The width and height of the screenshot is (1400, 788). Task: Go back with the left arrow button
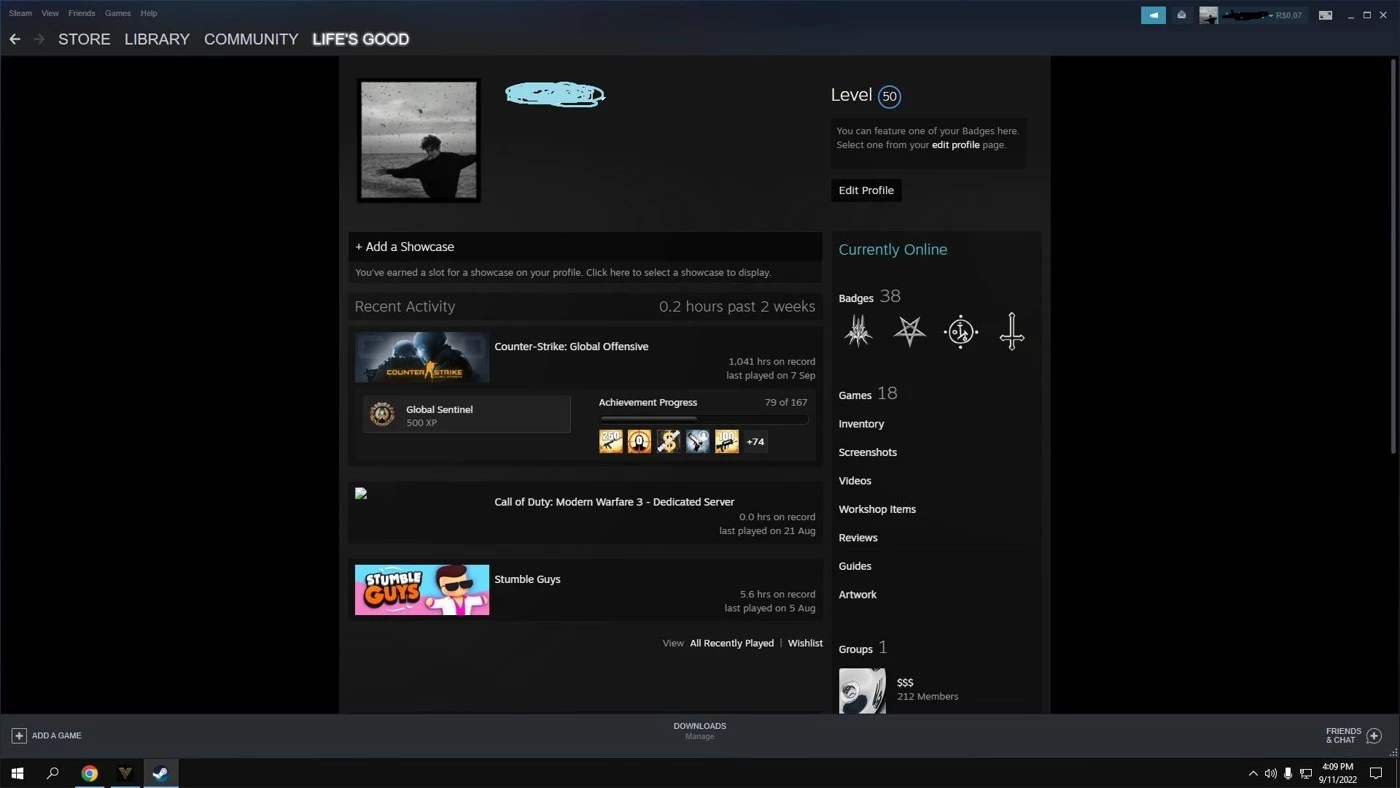[x=15, y=39]
